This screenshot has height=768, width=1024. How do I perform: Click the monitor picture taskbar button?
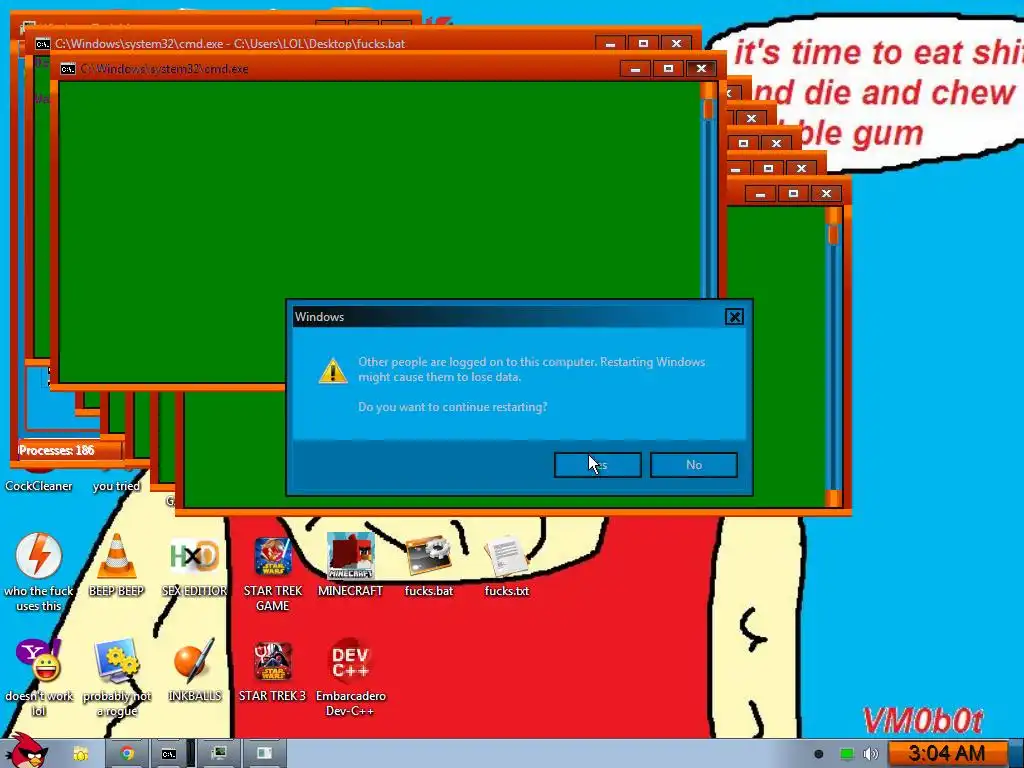pos(219,754)
